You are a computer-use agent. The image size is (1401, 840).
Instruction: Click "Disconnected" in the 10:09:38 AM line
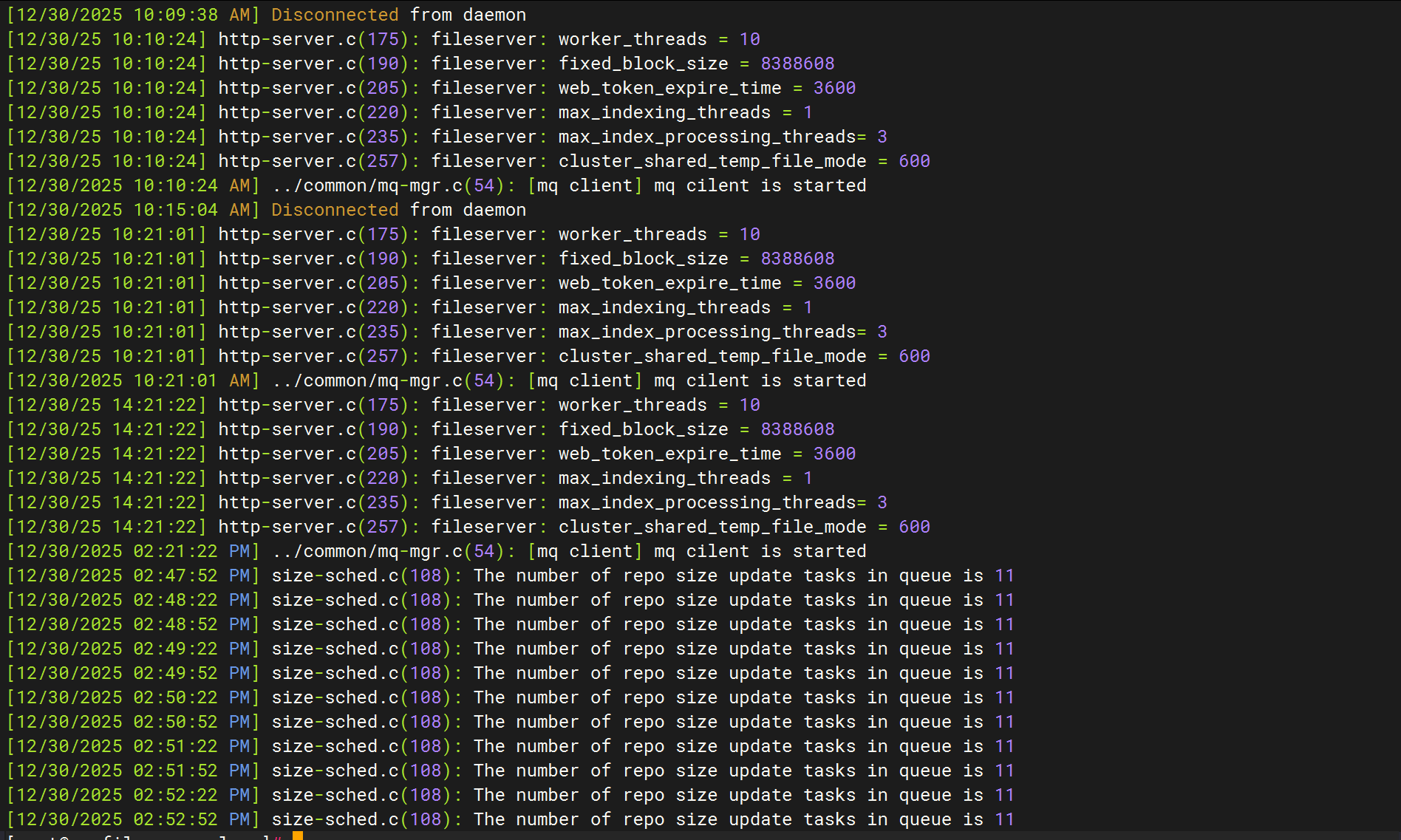(x=335, y=15)
